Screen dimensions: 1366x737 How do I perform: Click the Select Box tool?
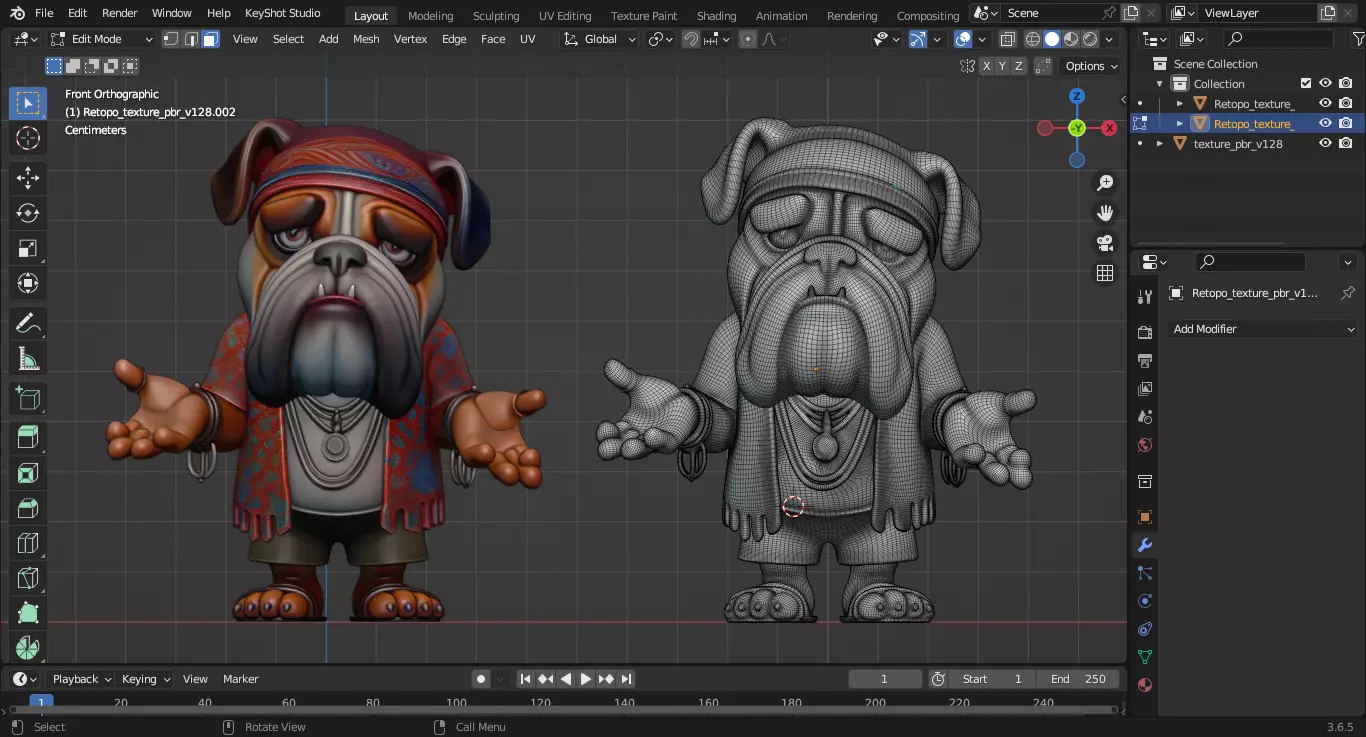point(28,103)
